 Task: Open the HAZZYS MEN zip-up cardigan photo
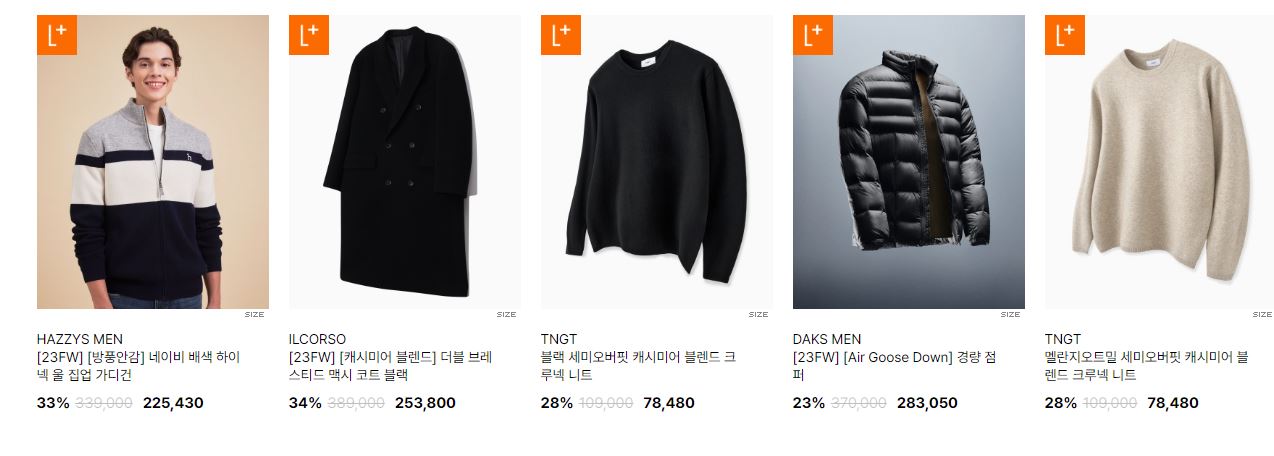coord(153,162)
